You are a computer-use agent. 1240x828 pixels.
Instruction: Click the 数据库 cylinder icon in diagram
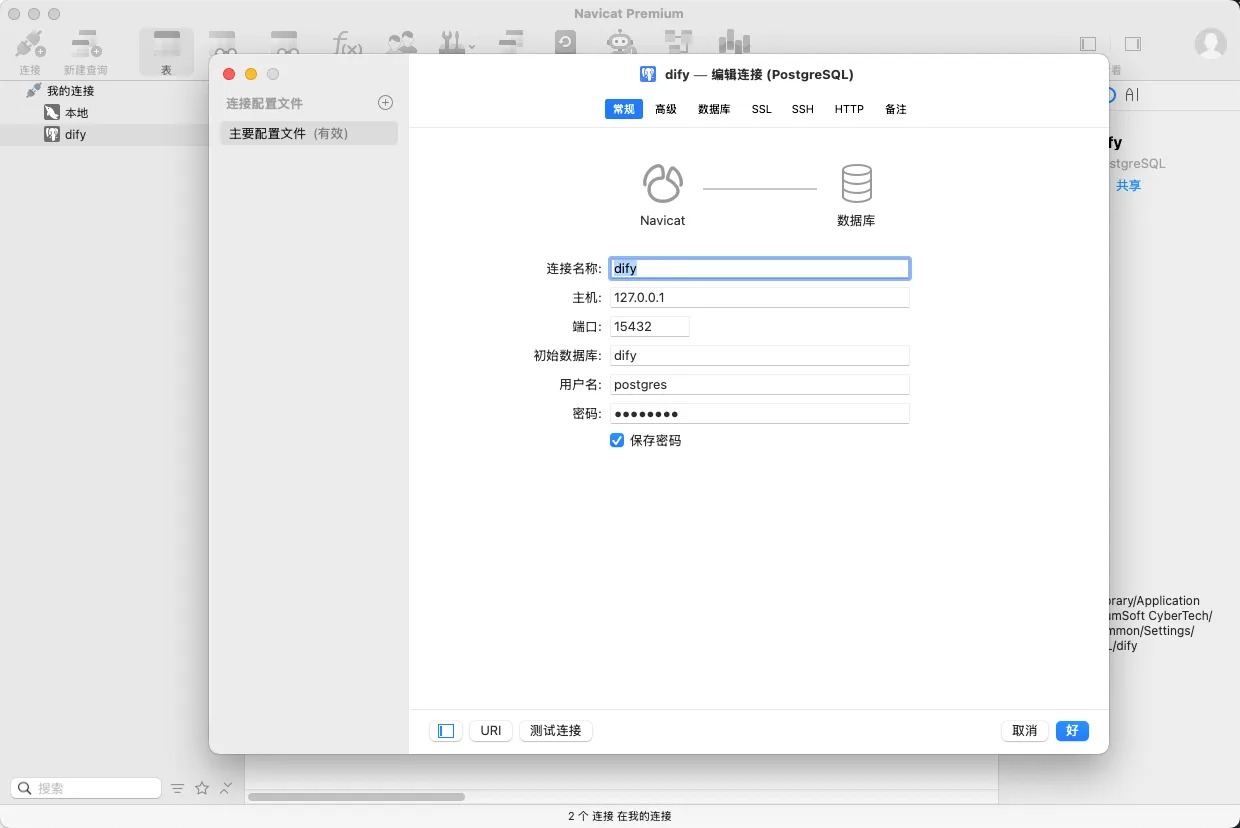856,184
